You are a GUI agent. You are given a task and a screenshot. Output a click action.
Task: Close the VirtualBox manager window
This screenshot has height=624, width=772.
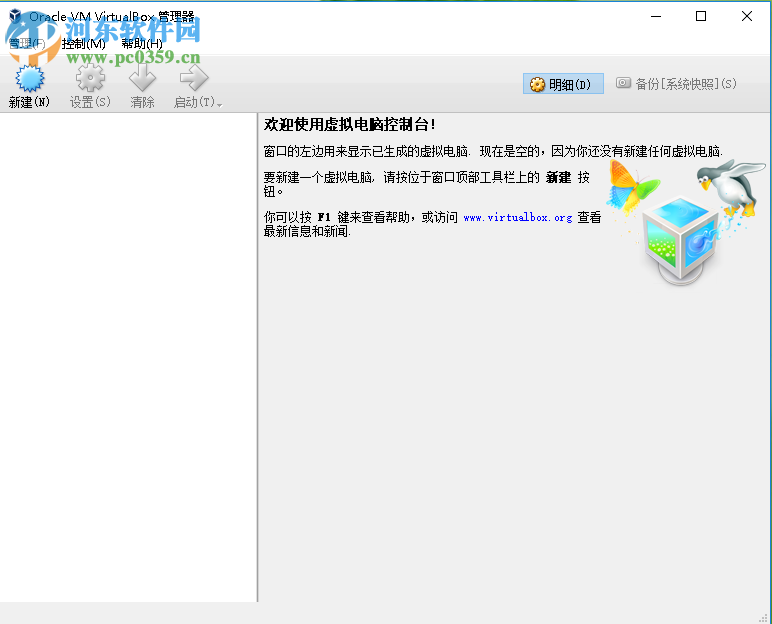pos(747,16)
